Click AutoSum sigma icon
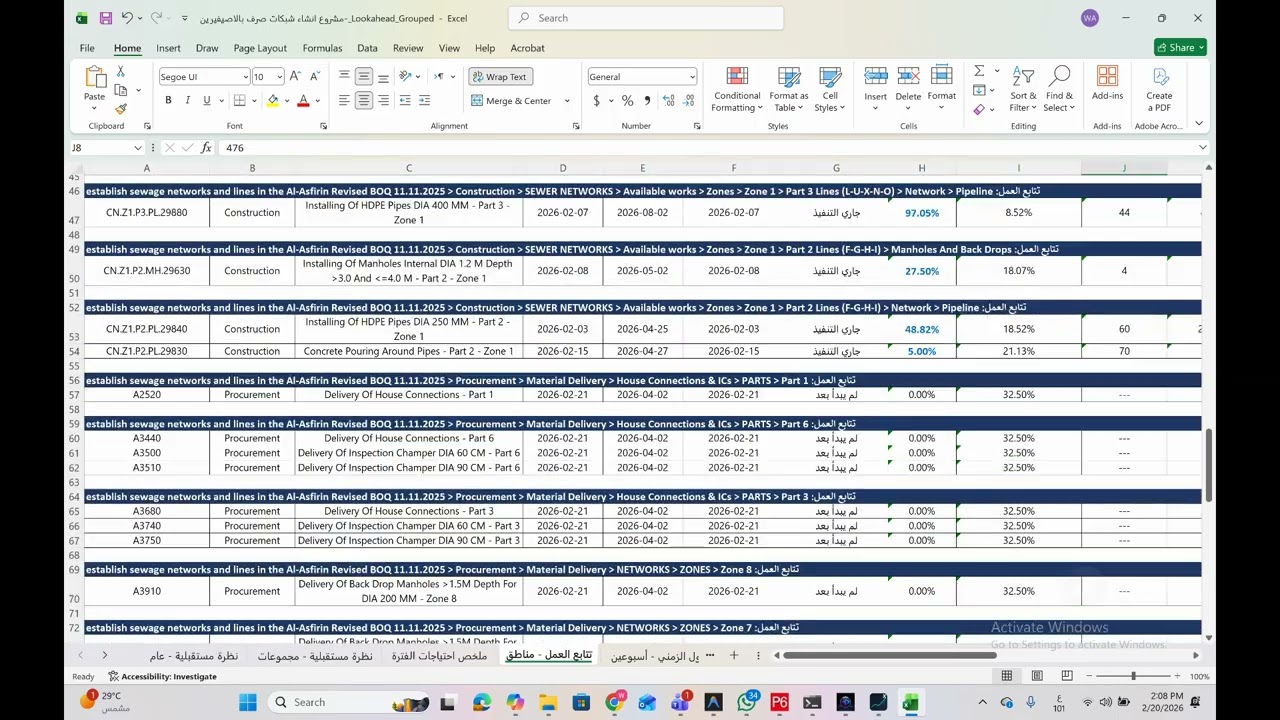Viewport: 1280px width, 720px height. (x=979, y=70)
